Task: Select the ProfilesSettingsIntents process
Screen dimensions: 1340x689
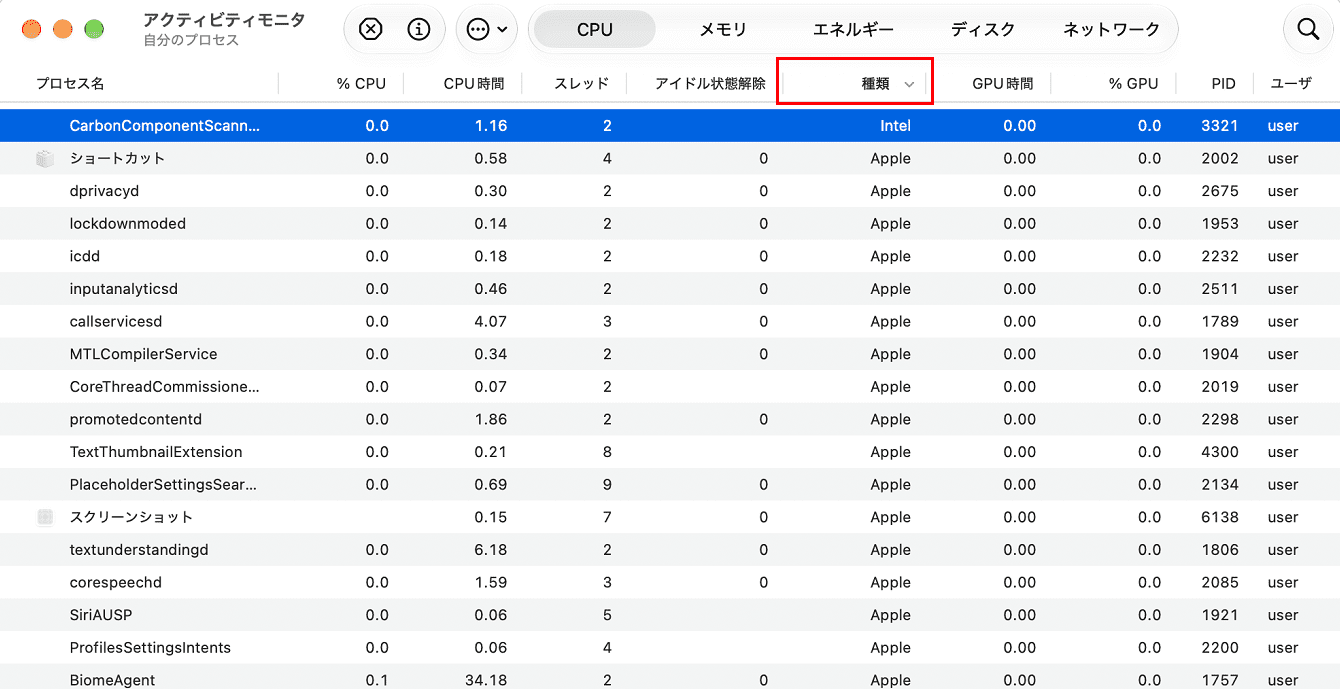Action: [x=670, y=647]
